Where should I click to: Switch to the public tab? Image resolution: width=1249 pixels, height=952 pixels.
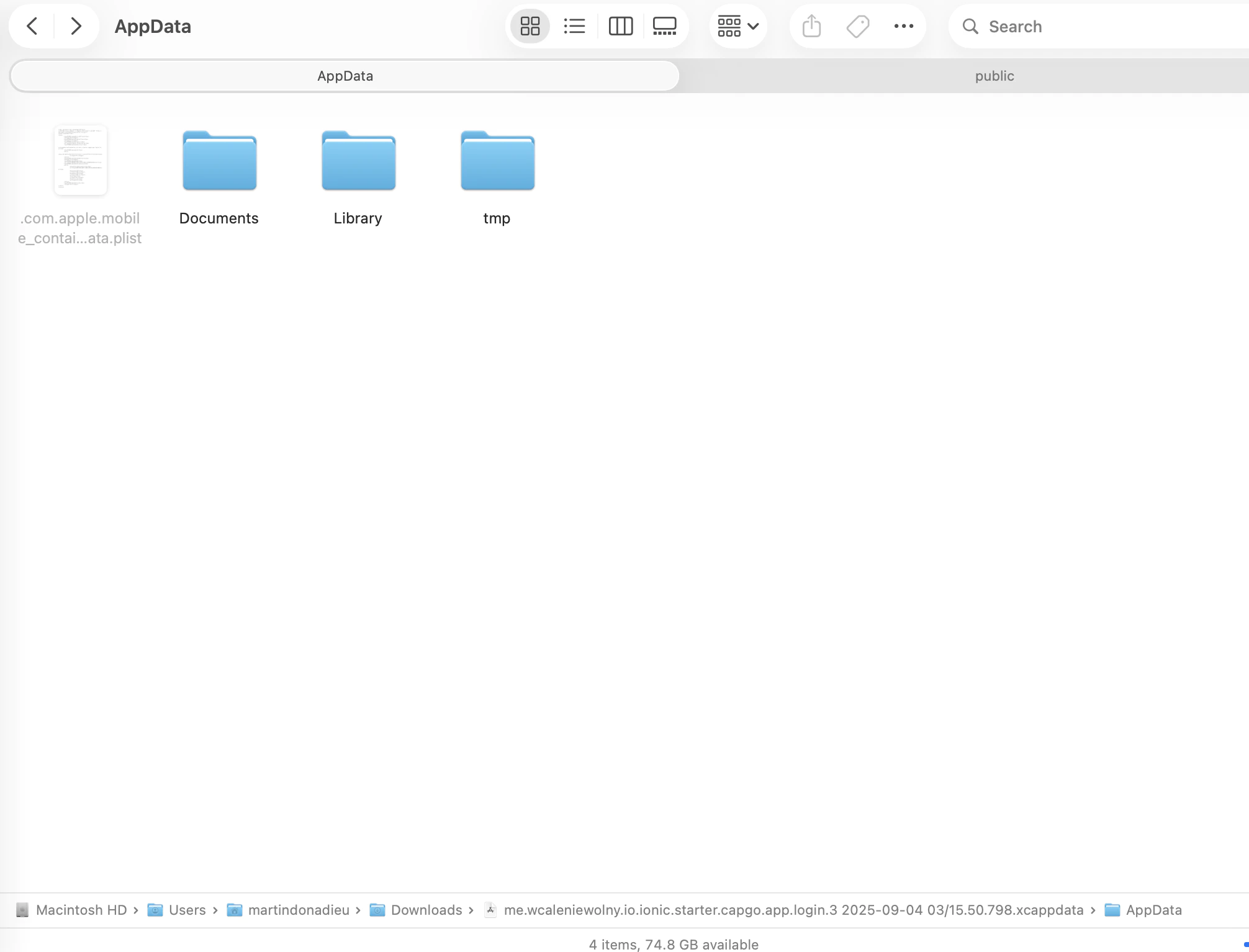point(993,76)
